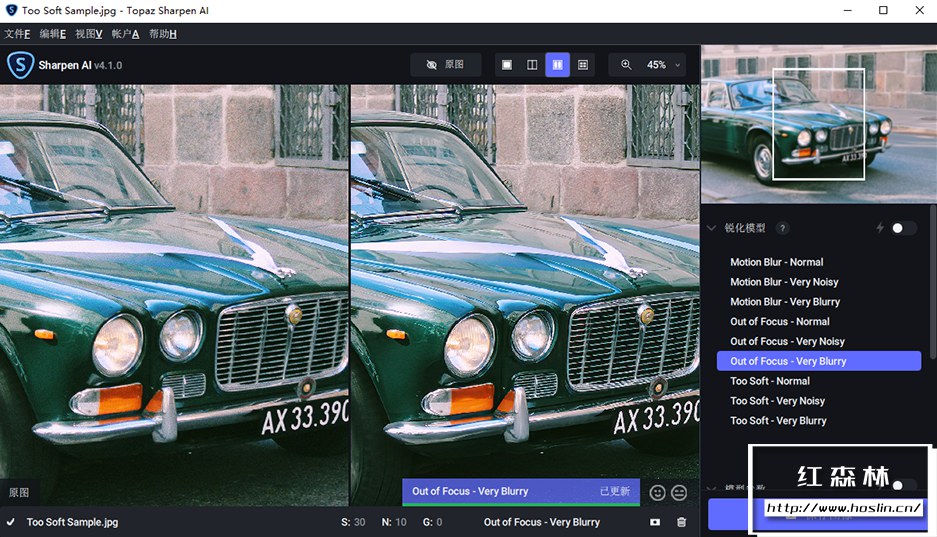This screenshot has width=937, height=537.
Task: Select Too Soft - Normal model
Action: [769, 381]
